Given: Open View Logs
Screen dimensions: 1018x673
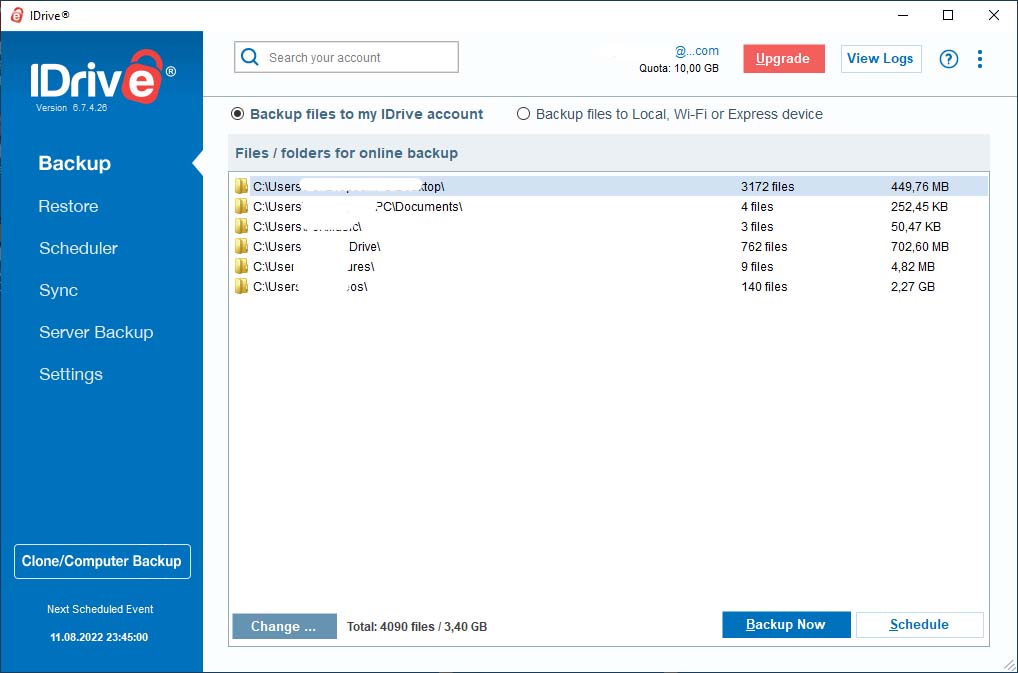Looking at the screenshot, I should tap(881, 59).
